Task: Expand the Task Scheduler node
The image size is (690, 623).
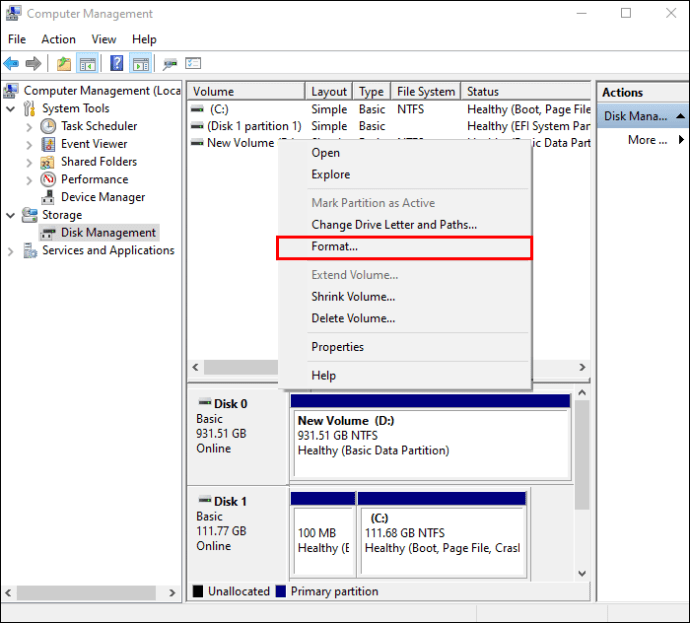Action: click(29, 127)
